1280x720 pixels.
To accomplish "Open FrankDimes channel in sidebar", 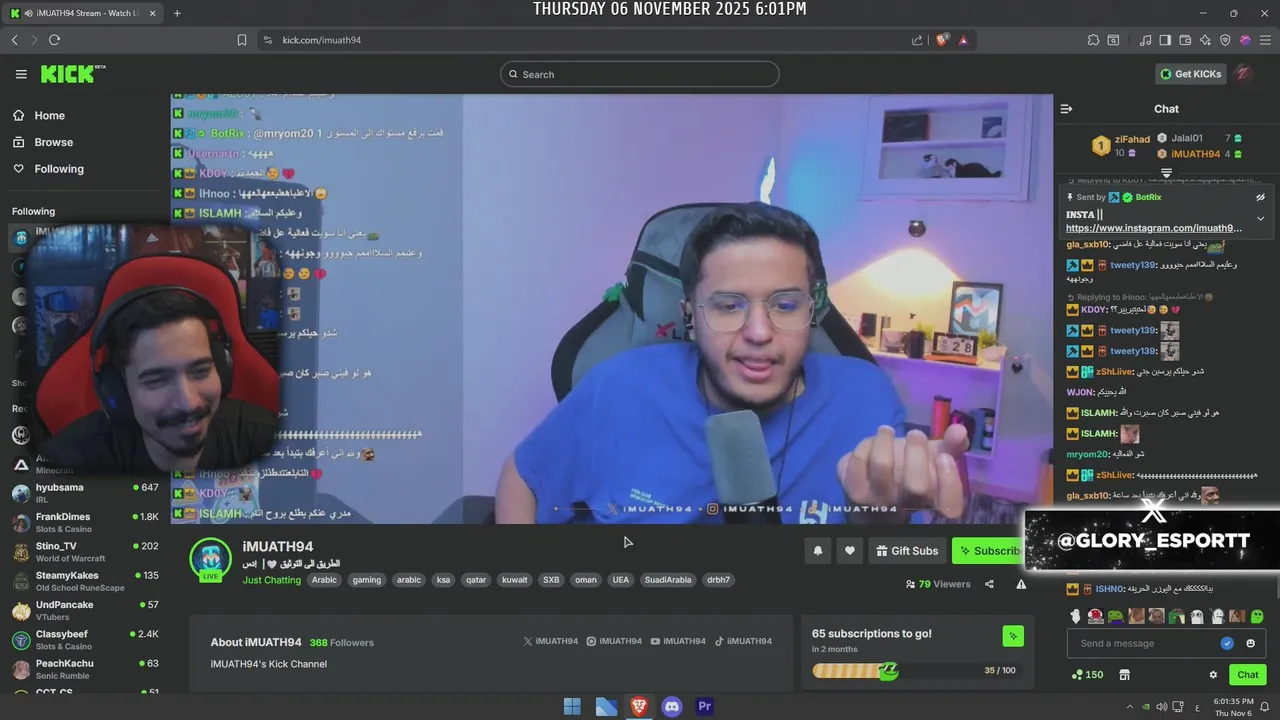I will tap(85, 522).
